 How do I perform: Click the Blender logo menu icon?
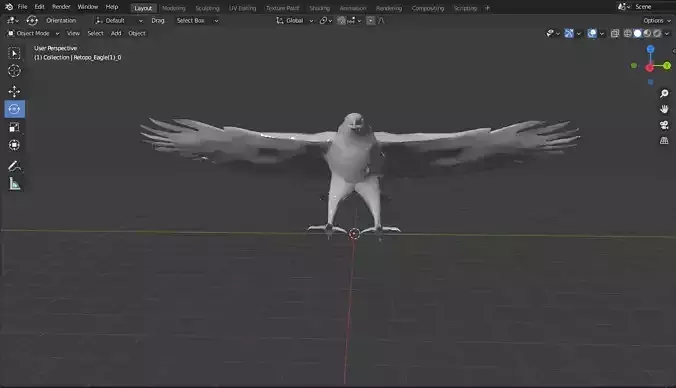coord(9,7)
